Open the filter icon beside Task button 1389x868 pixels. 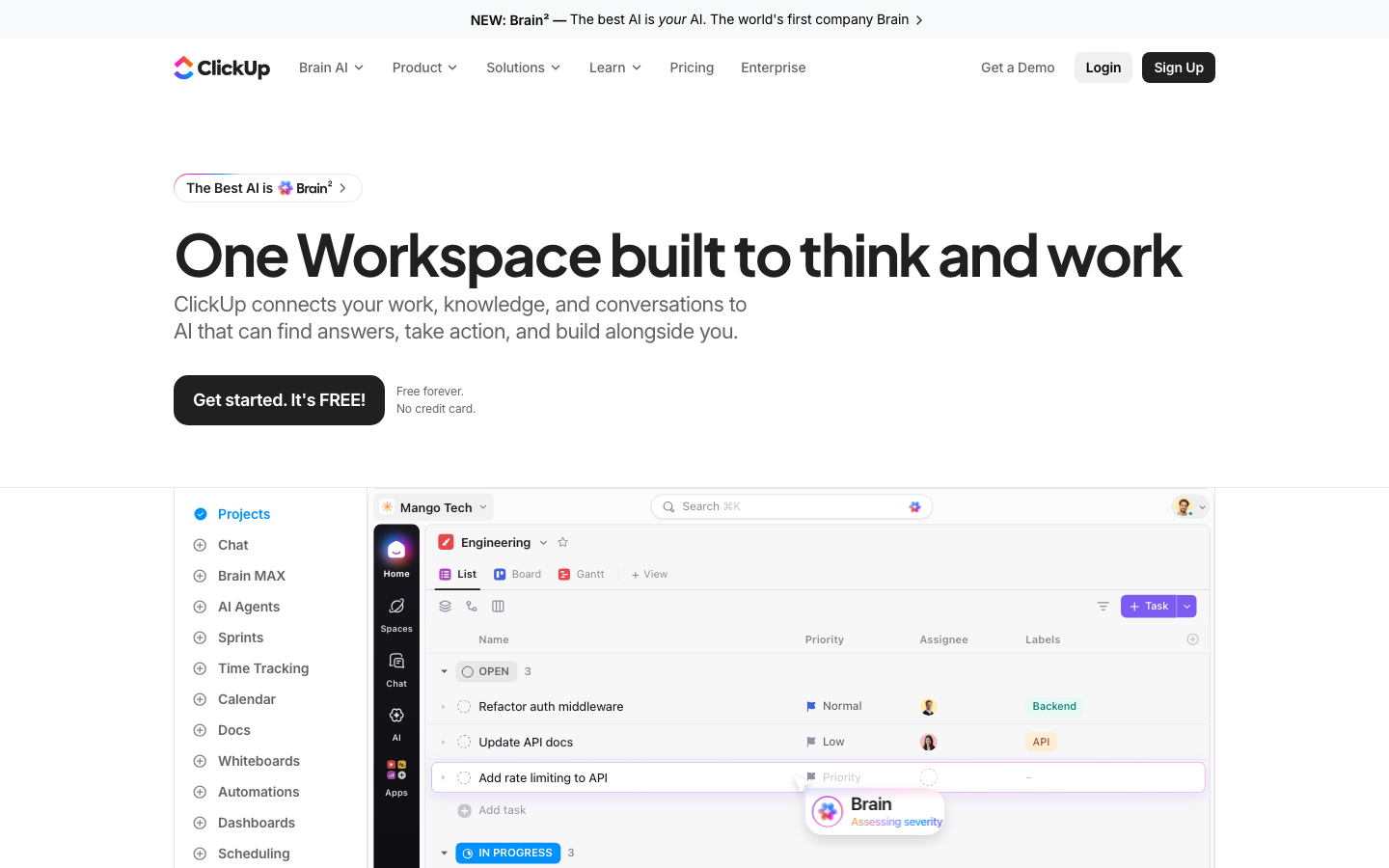[x=1103, y=606]
